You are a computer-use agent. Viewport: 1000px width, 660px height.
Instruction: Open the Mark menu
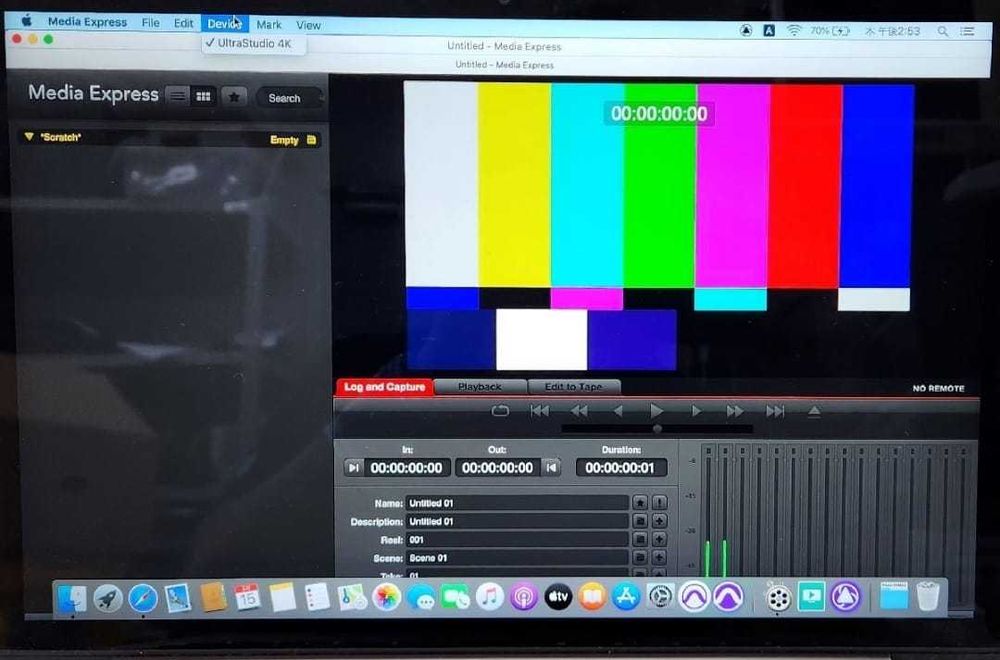coord(268,24)
